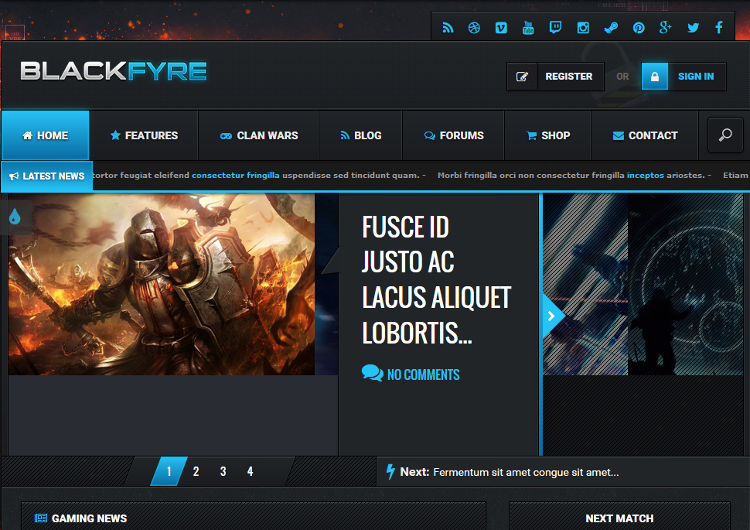The image size is (750, 530).
Task: Open the 'consectetur fringilla' ticker link
Action: [x=235, y=175]
